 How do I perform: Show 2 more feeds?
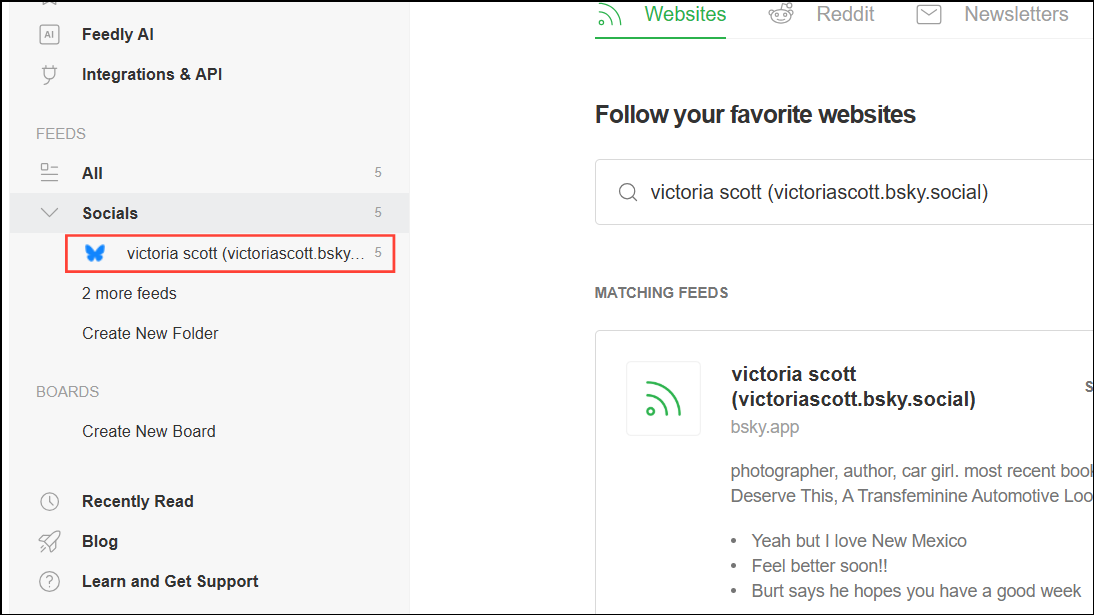129,293
